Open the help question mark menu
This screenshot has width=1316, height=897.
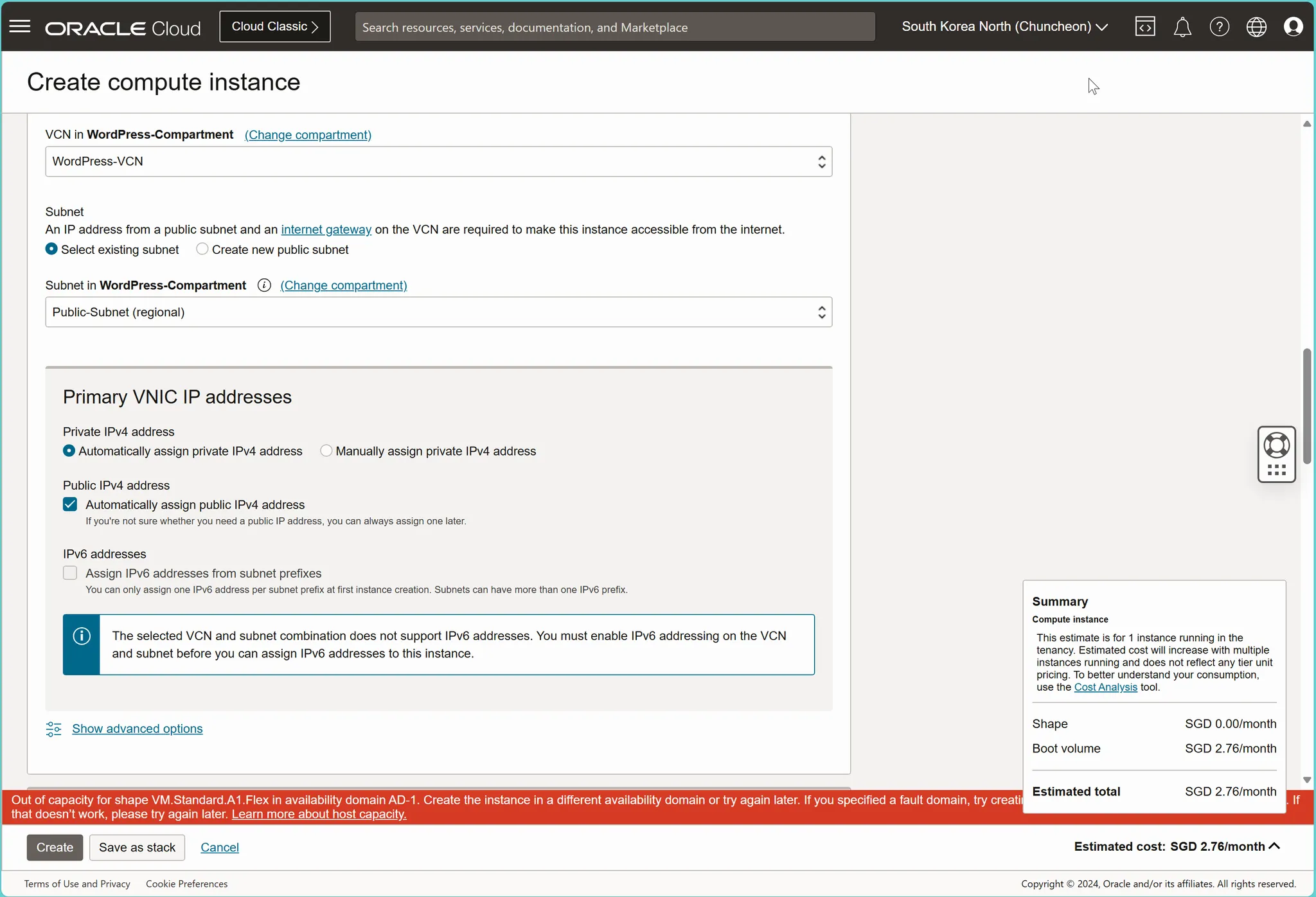[x=1219, y=26]
